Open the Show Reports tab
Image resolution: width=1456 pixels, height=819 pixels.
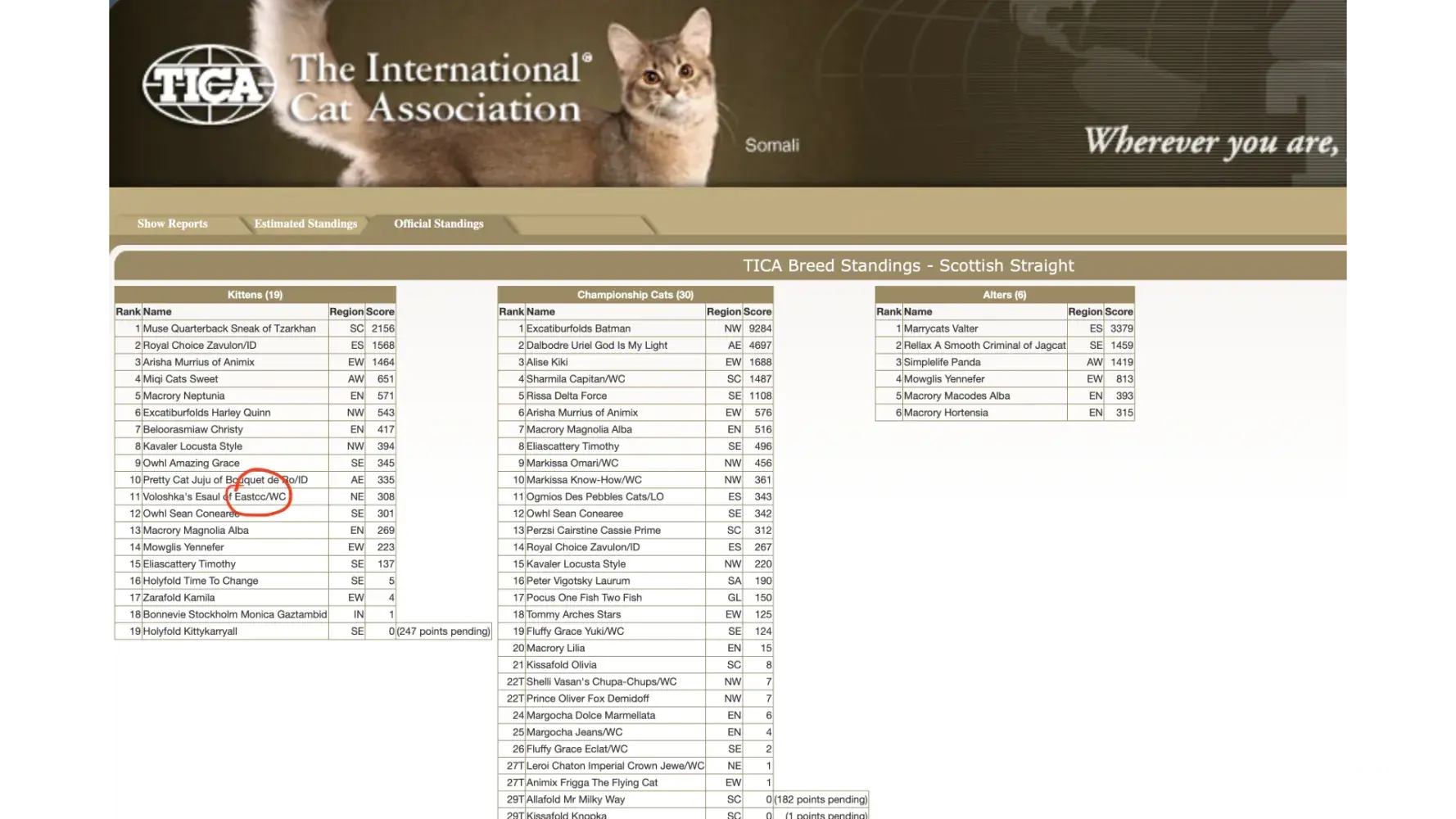pos(172,224)
